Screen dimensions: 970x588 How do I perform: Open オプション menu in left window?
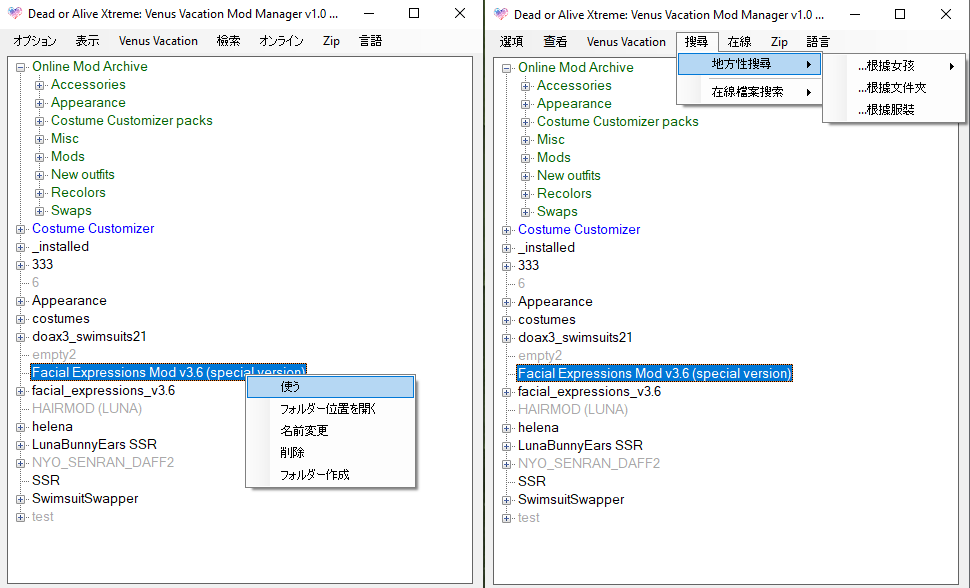pos(35,41)
